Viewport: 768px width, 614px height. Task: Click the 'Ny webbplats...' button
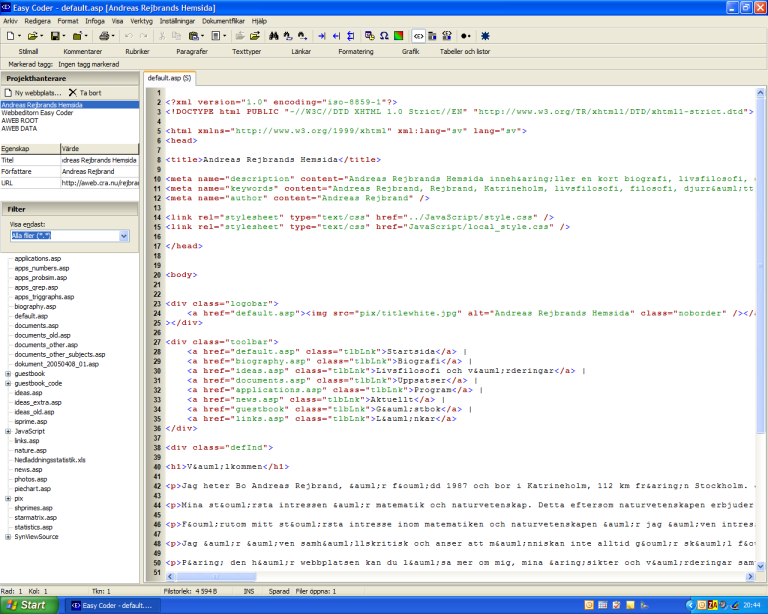(x=33, y=93)
